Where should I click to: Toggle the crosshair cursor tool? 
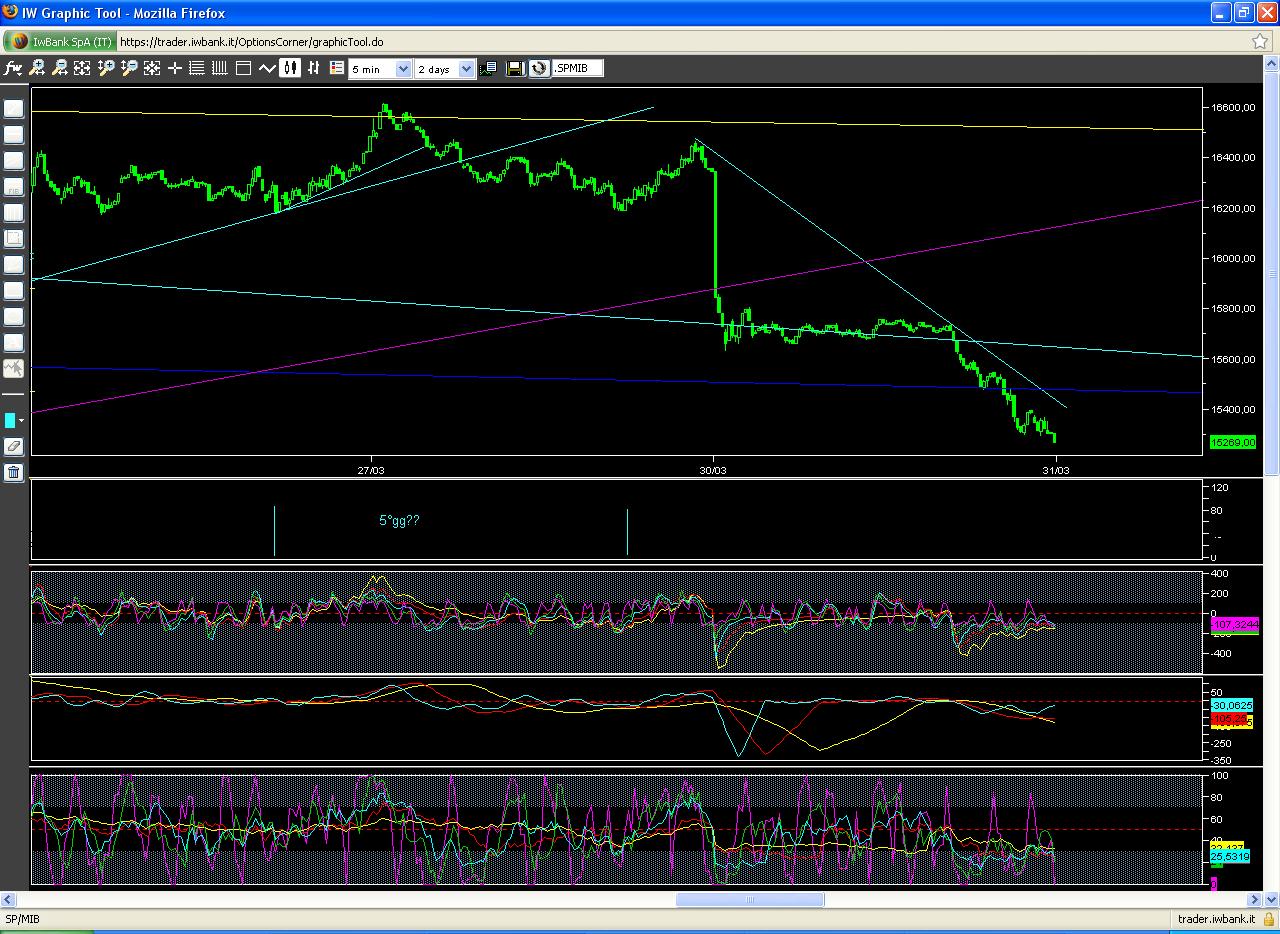click(175, 68)
